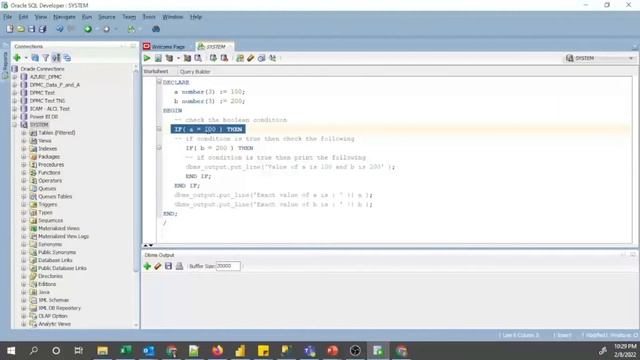Switch to the Query Builder tab
This screenshot has height=360, width=640.
[195, 72]
